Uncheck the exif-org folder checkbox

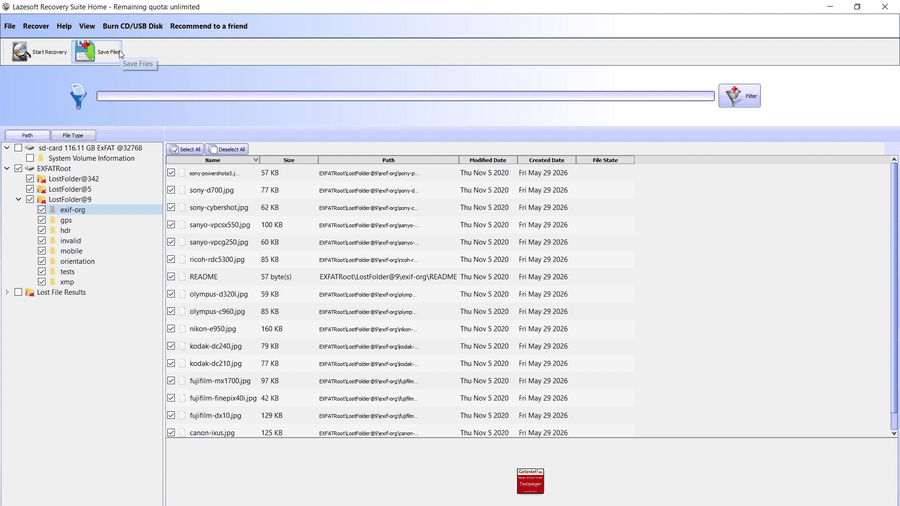(42, 210)
